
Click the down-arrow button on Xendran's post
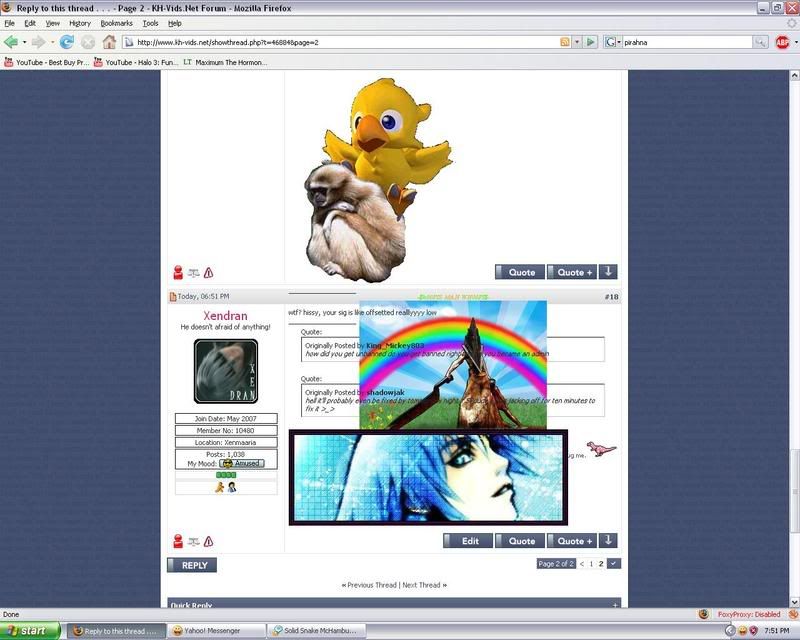click(608, 540)
